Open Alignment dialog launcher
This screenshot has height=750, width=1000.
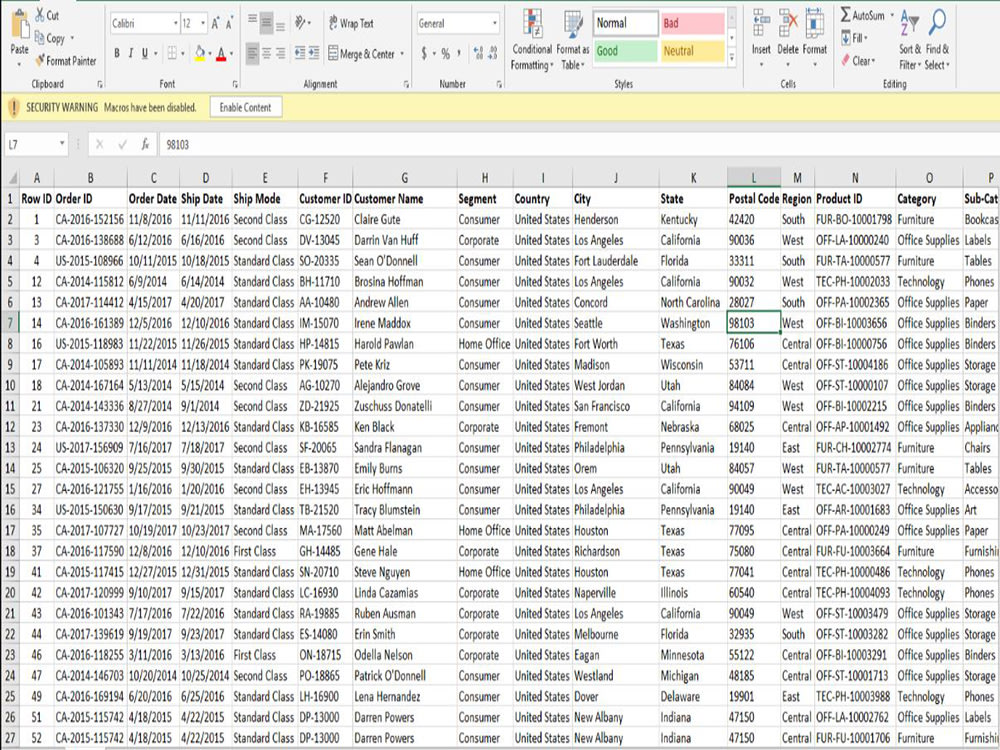click(407, 84)
